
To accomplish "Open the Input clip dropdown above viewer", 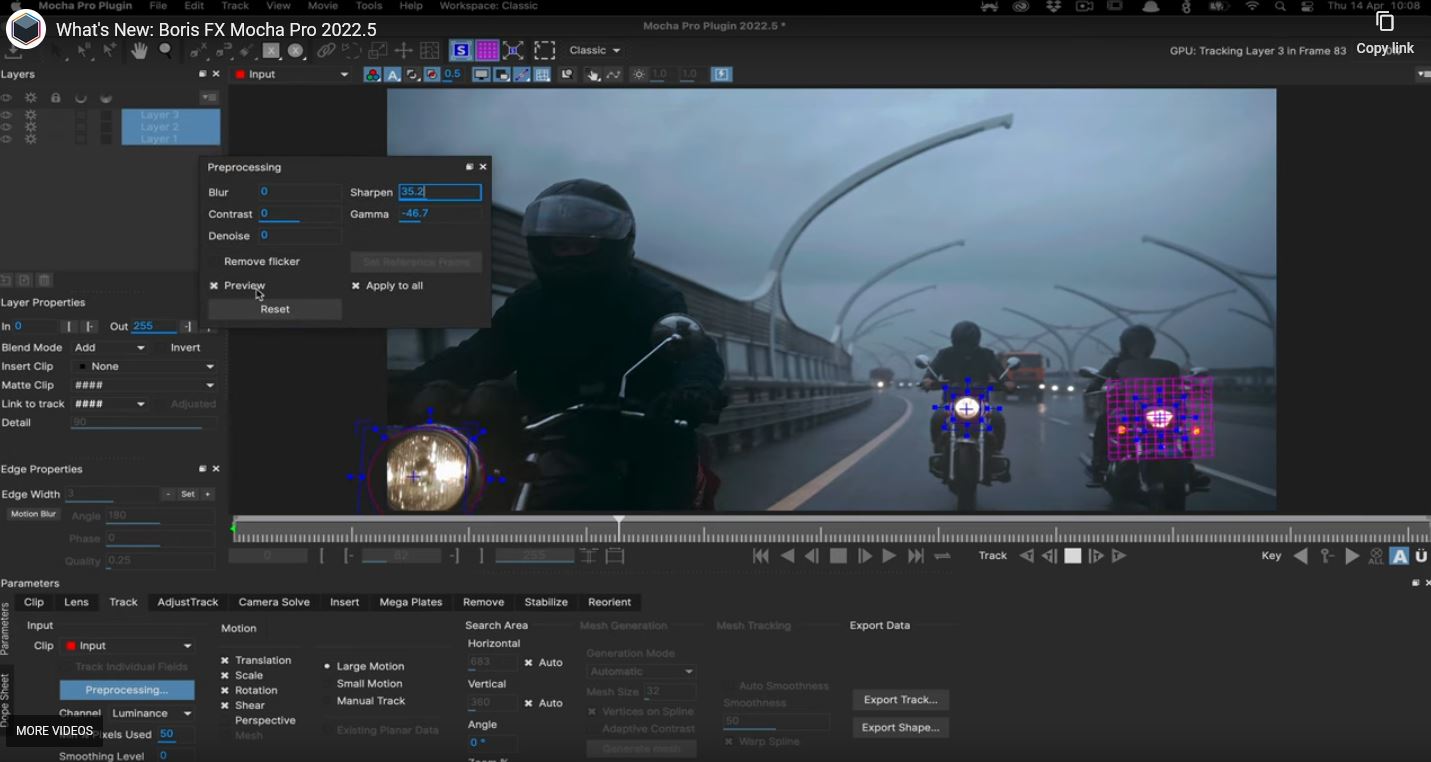I will [292, 75].
